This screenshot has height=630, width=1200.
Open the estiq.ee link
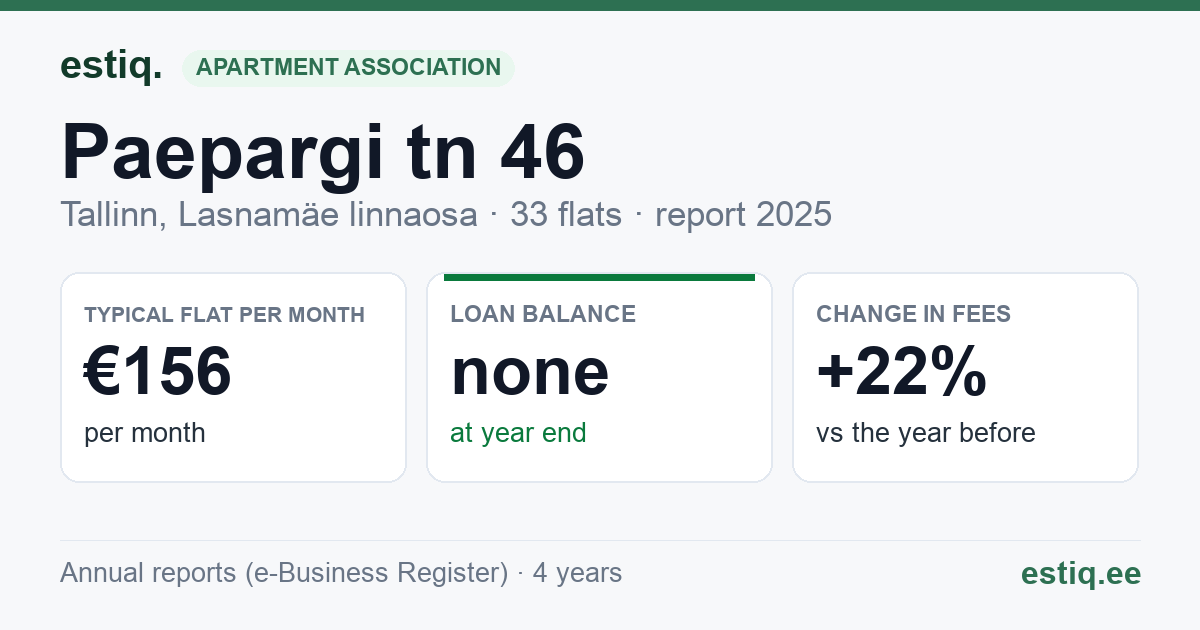[x=1080, y=573]
